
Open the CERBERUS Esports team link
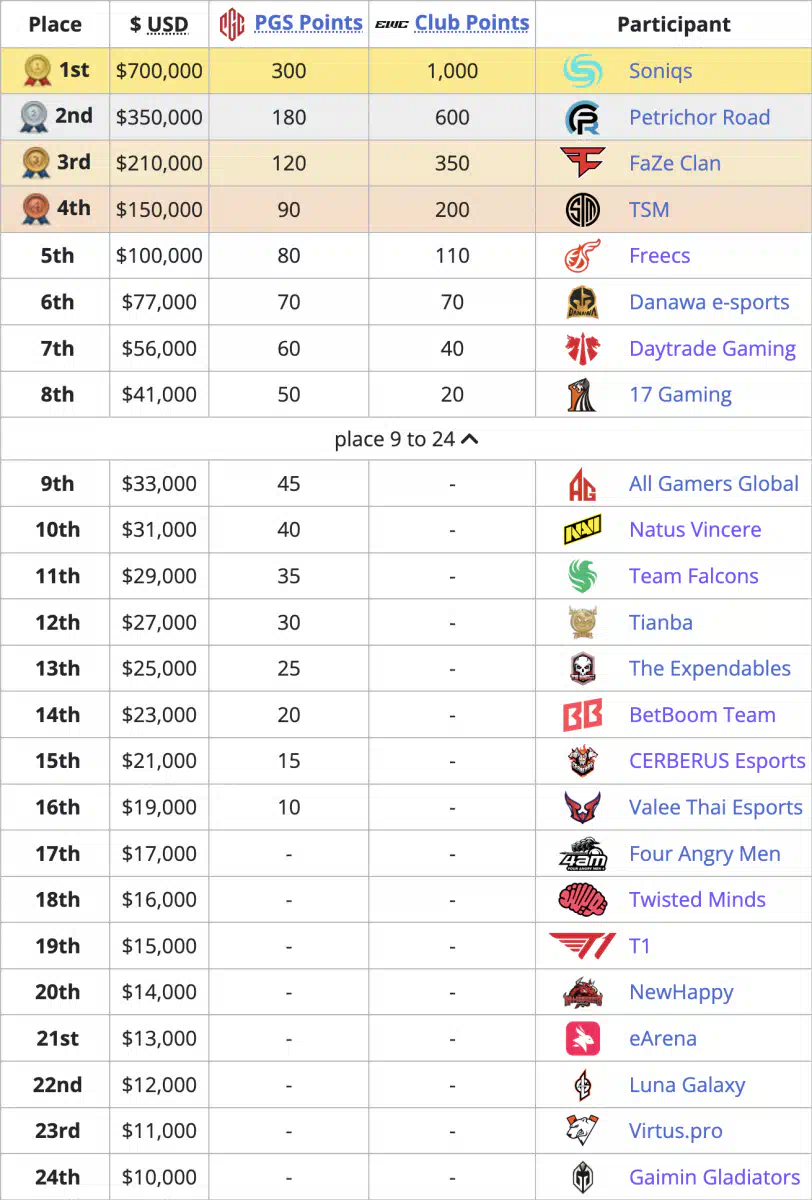tap(717, 761)
